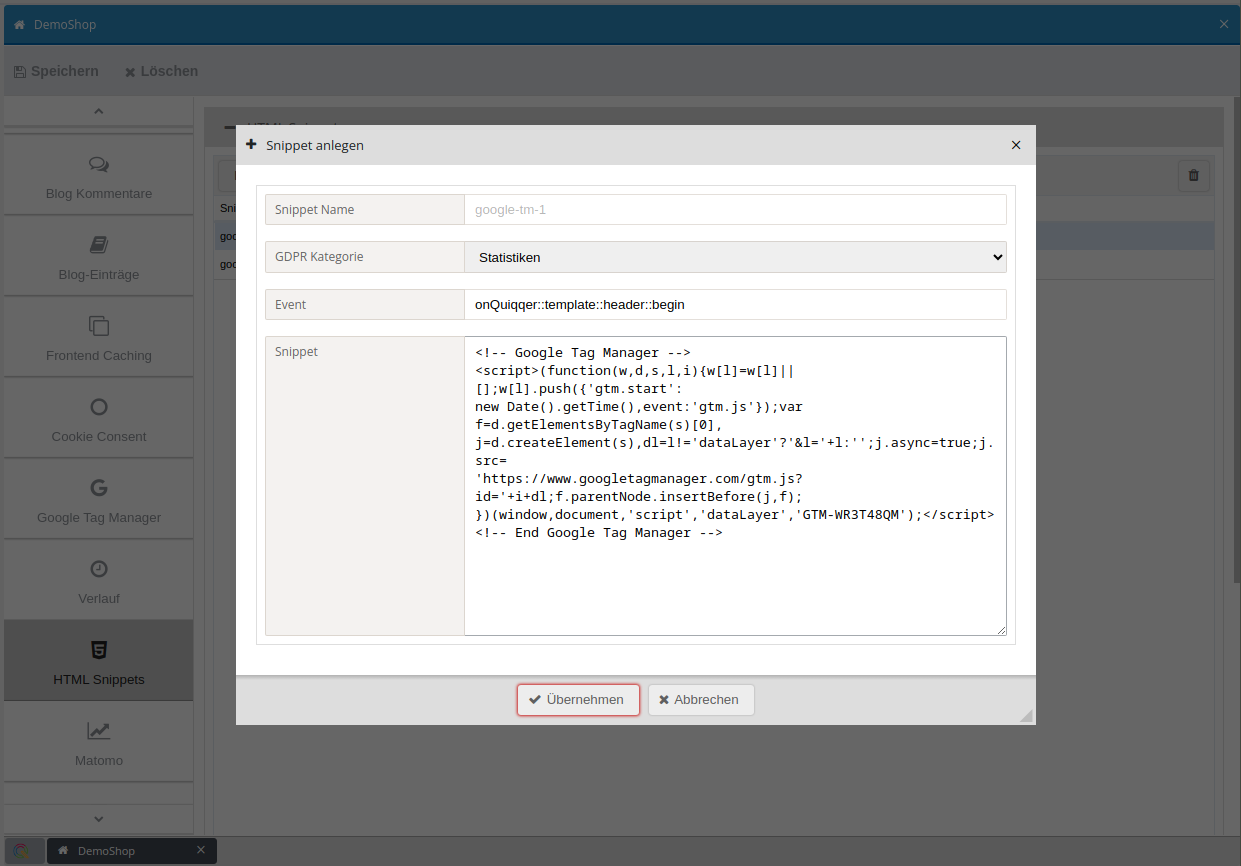Open Frontend Caching panel icon
The height and width of the screenshot is (866, 1241).
[98, 326]
